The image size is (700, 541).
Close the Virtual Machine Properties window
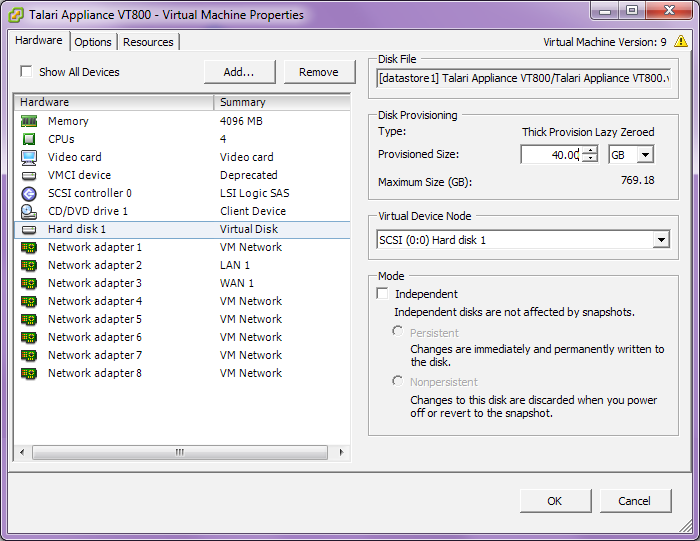pos(669,11)
